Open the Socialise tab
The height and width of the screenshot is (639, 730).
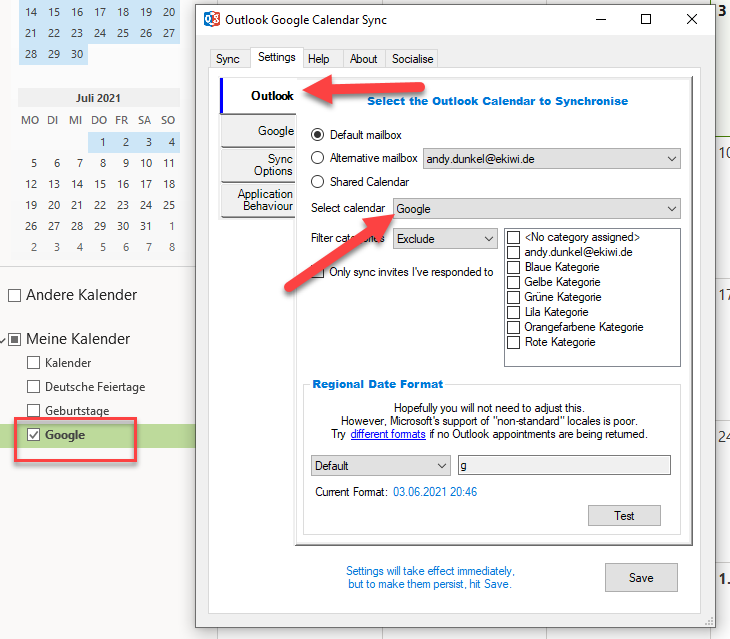(x=412, y=59)
